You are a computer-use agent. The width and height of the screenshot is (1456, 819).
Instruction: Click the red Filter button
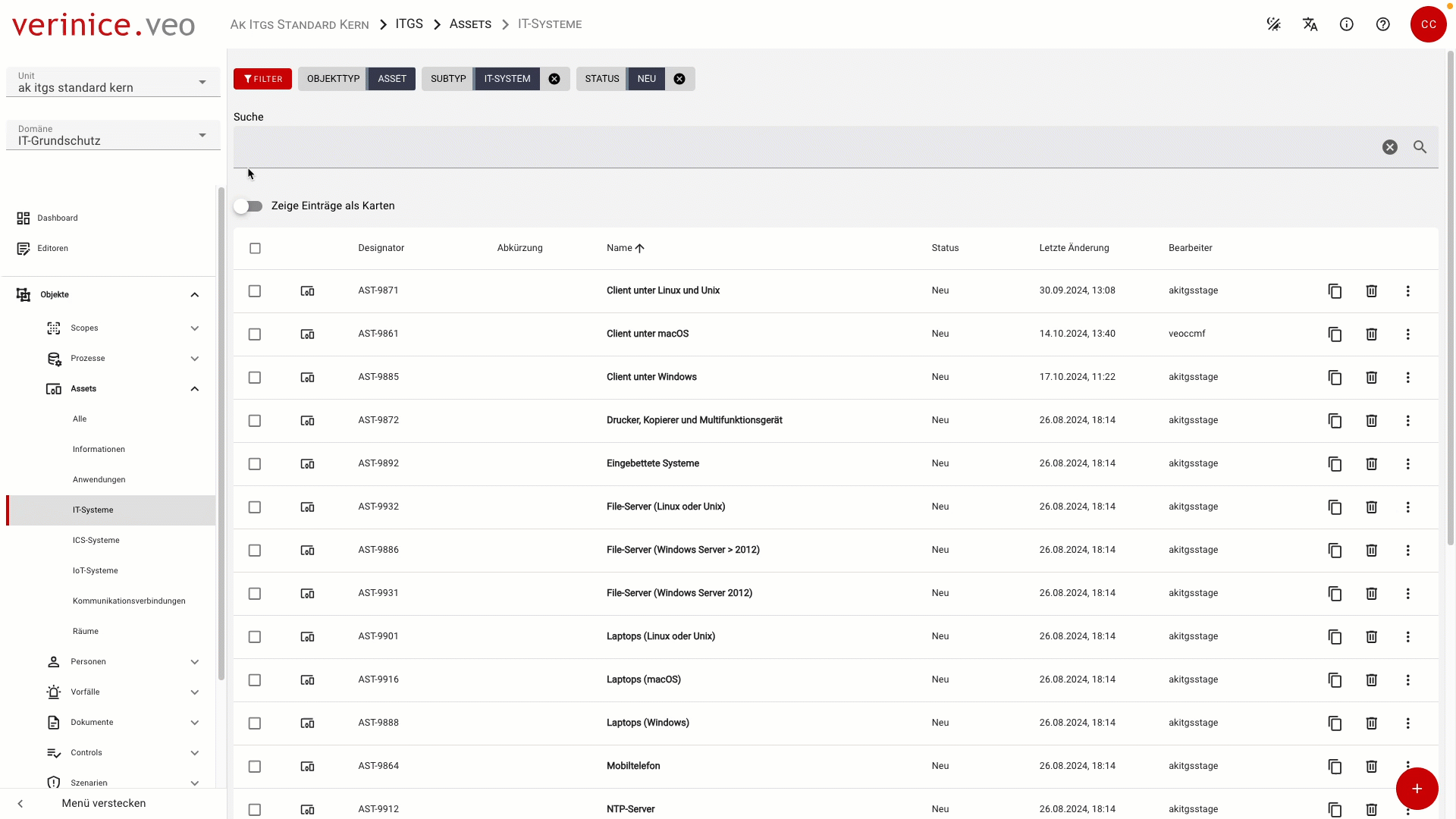(262, 79)
